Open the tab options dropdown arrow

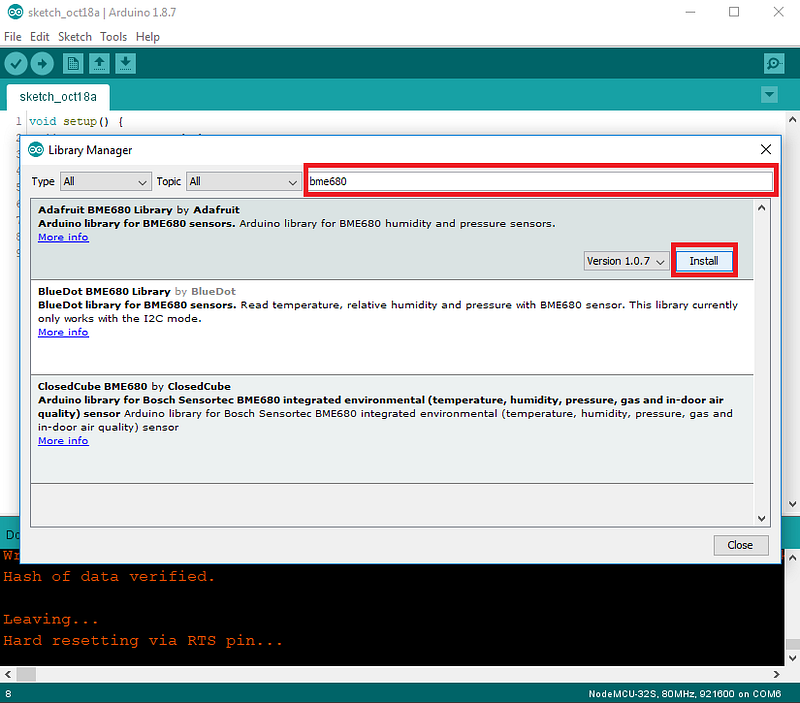pyautogui.click(x=769, y=94)
